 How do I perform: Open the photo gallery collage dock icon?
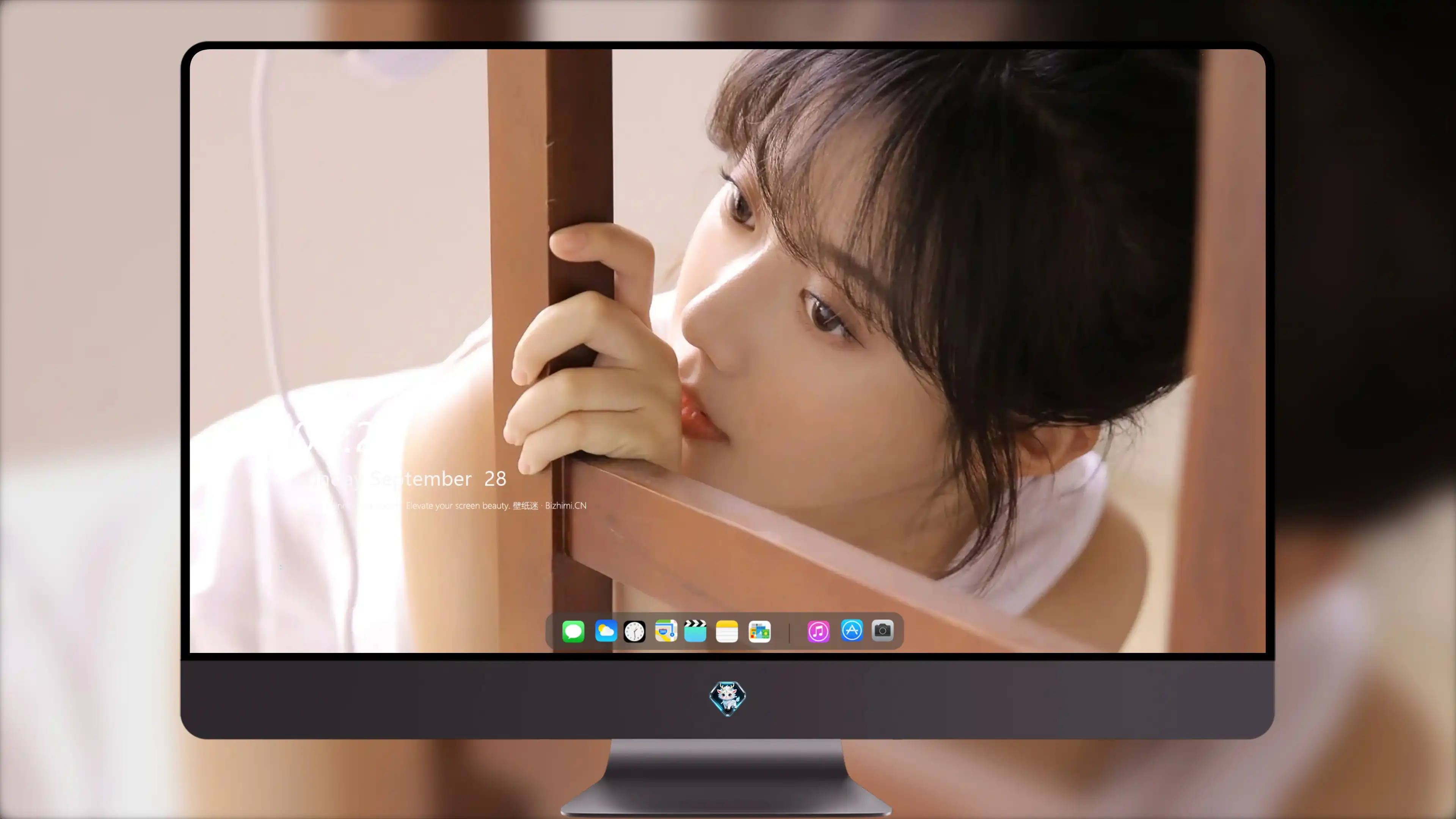tap(759, 631)
